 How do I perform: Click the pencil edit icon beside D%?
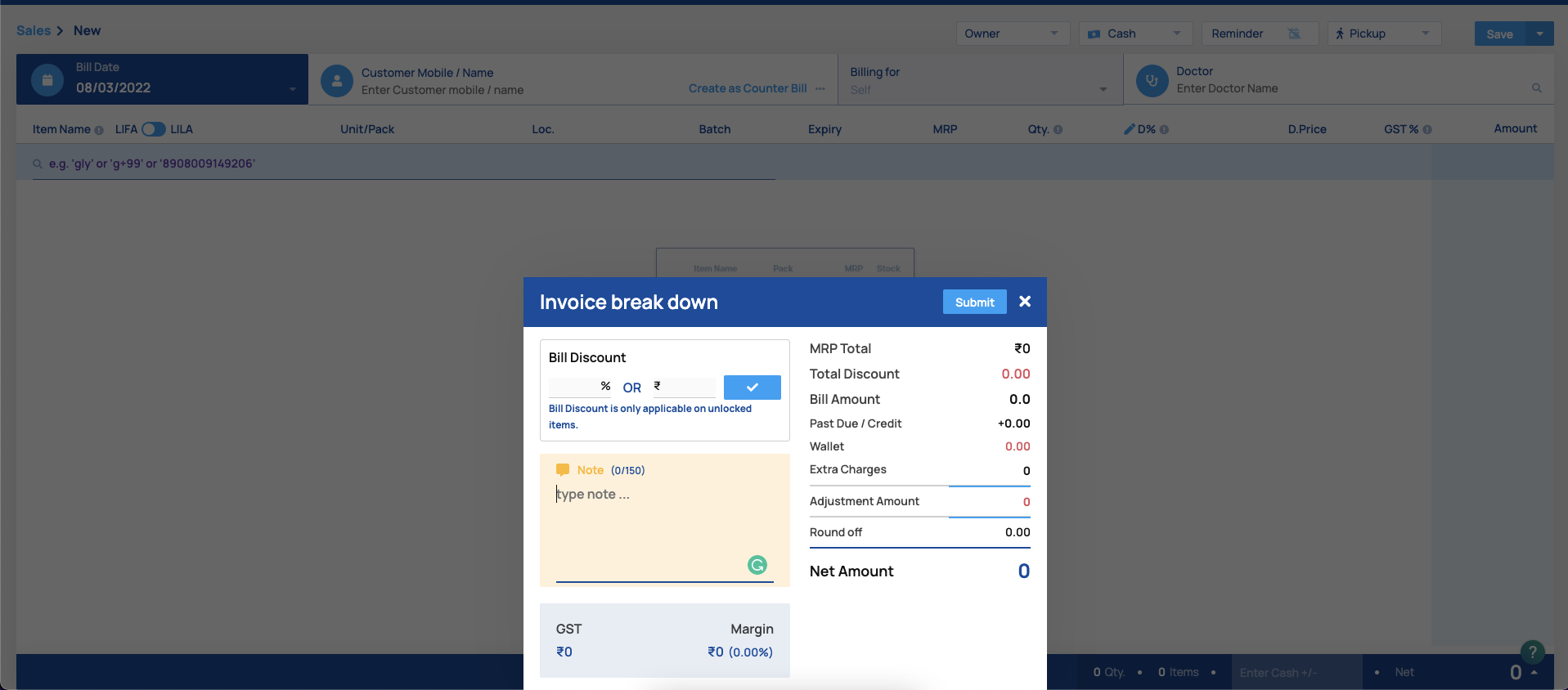pyautogui.click(x=1129, y=128)
